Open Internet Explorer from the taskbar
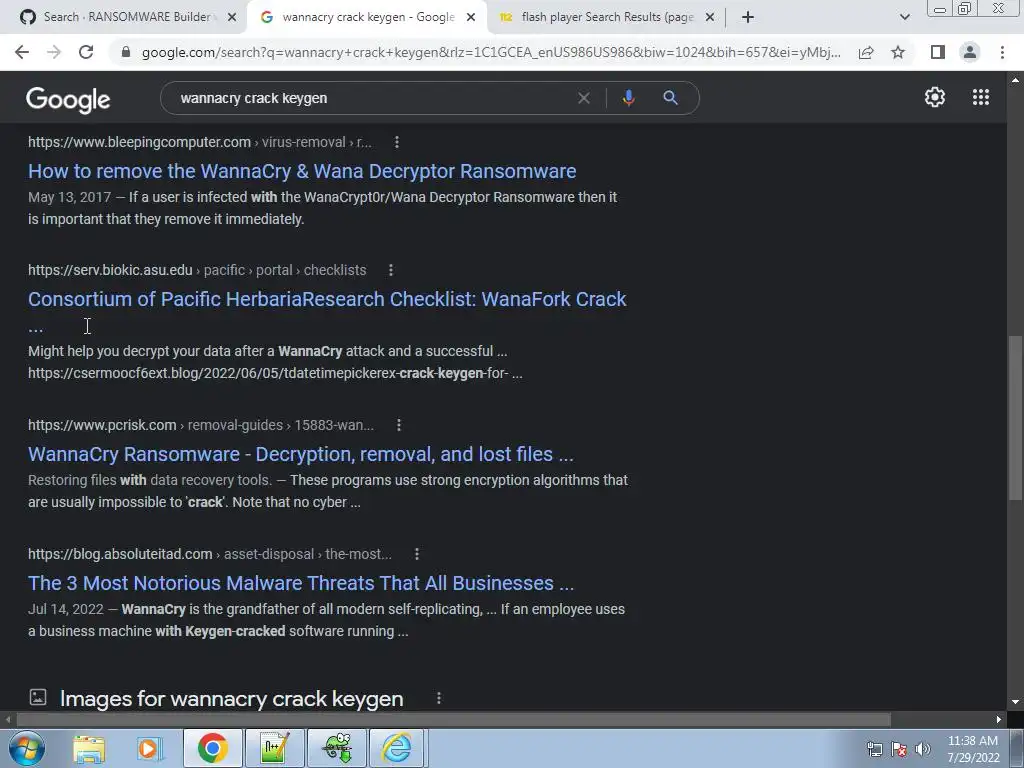The width and height of the screenshot is (1024, 768). point(396,748)
